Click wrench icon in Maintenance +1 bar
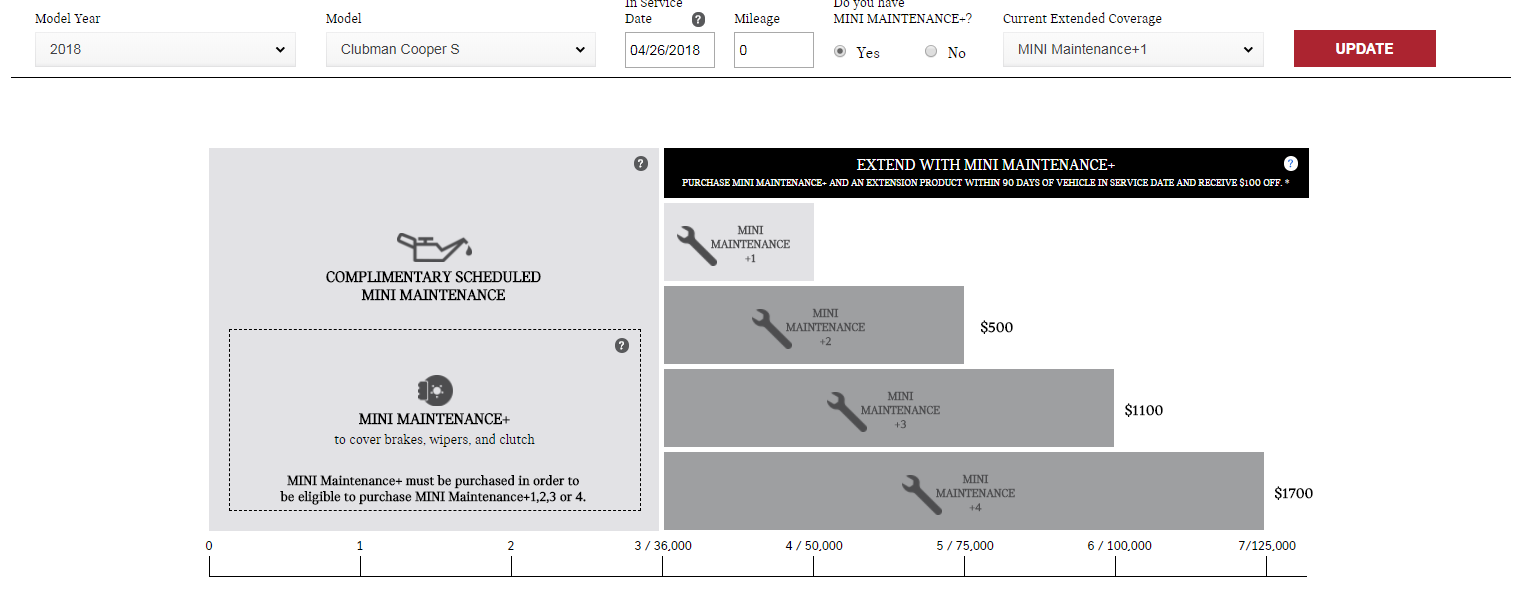This screenshot has width=1519, height=603. (697, 245)
